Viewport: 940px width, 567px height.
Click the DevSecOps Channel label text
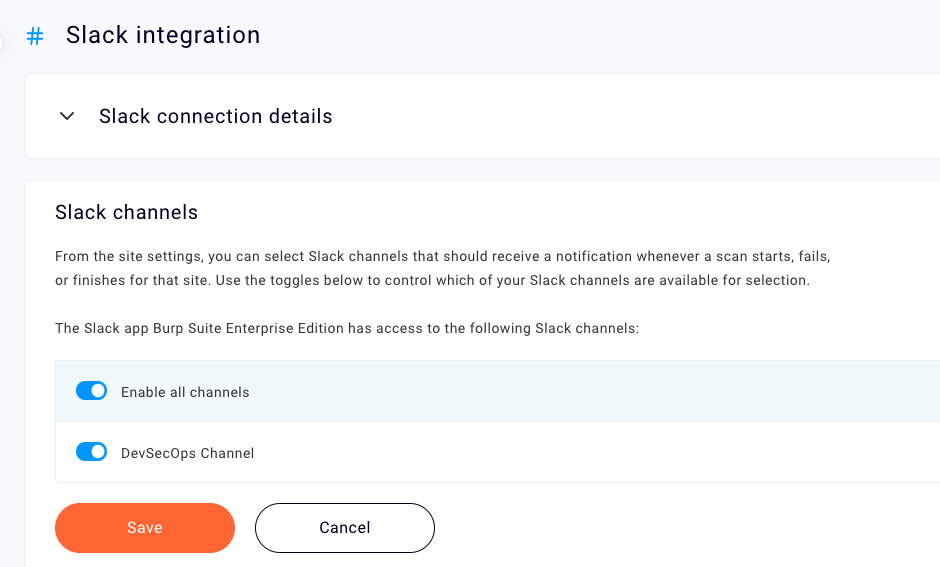[x=187, y=453]
